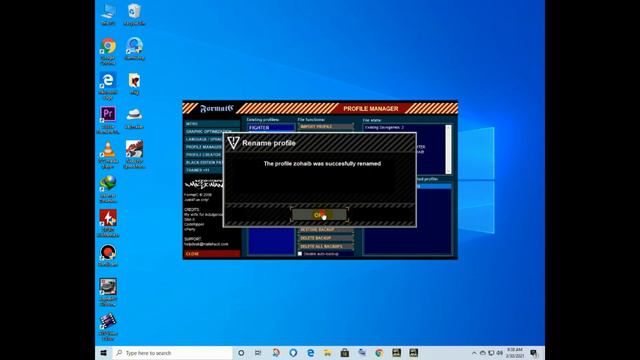Click the support email link in FormatC
This screenshot has width=640, height=360.
click(206, 244)
